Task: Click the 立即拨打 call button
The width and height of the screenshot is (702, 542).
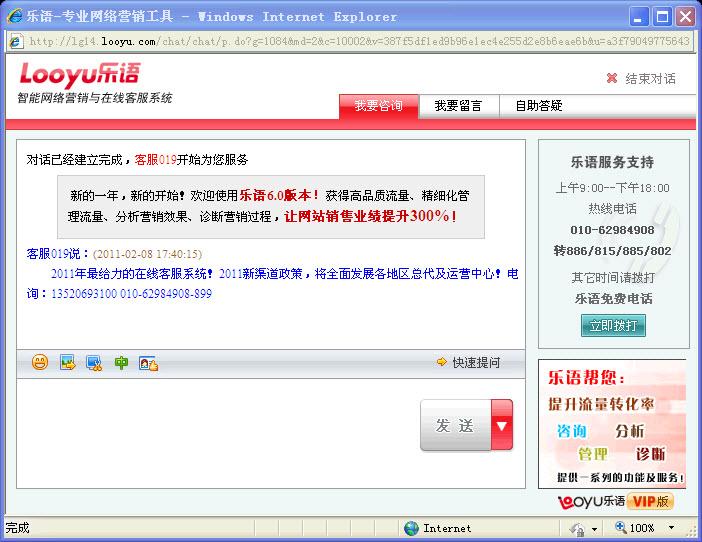Action: [613, 325]
